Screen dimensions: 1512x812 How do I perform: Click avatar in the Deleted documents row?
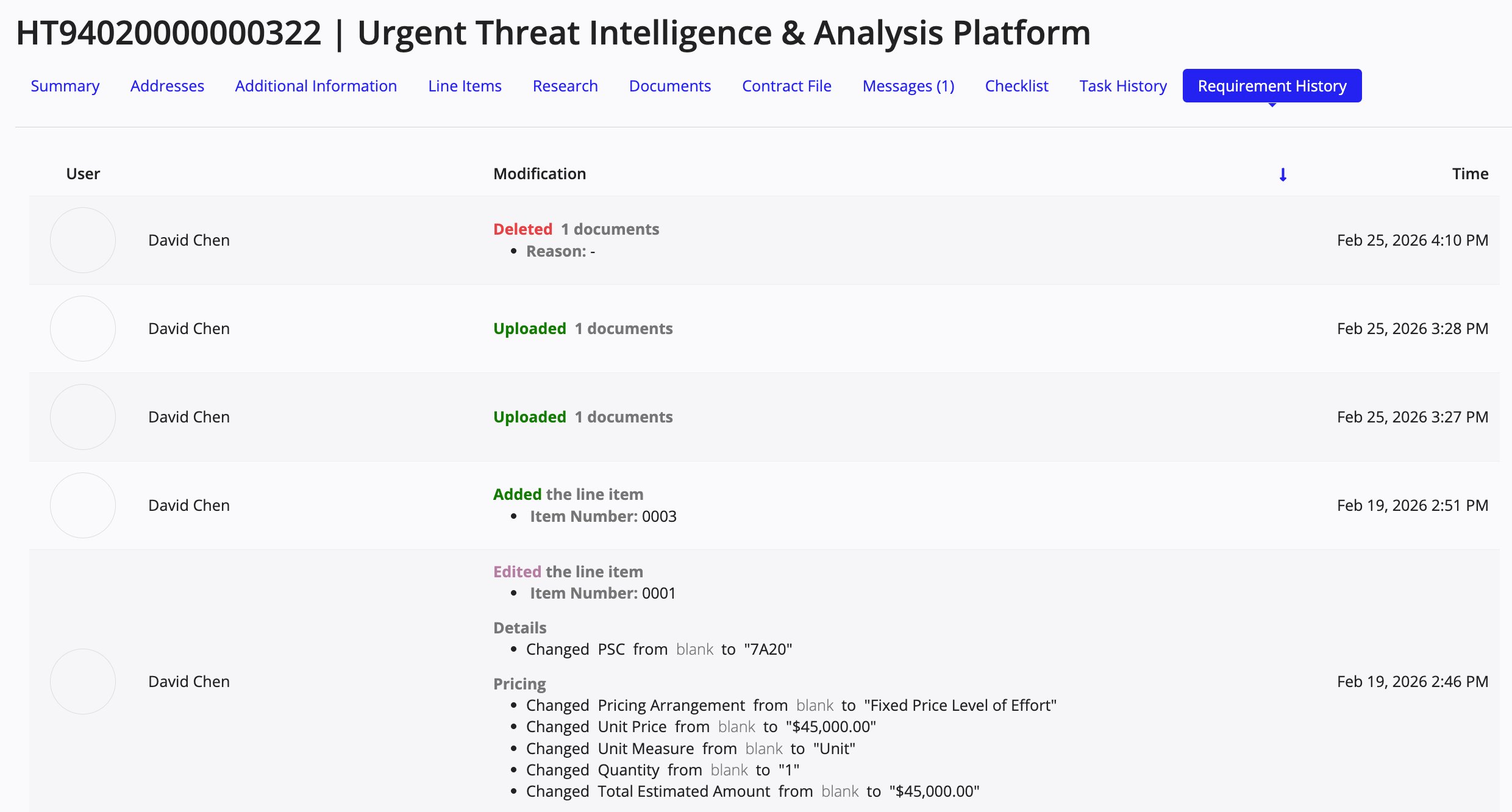83,240
